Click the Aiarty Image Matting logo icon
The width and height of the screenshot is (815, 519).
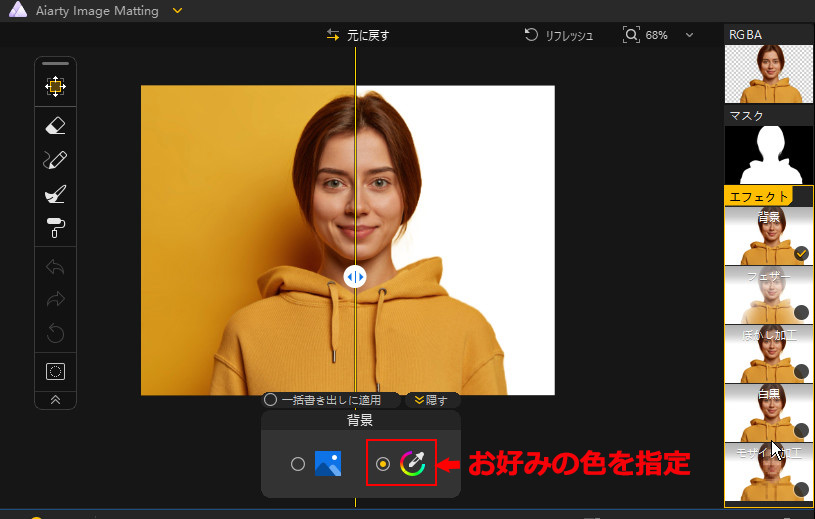[18, 10]
